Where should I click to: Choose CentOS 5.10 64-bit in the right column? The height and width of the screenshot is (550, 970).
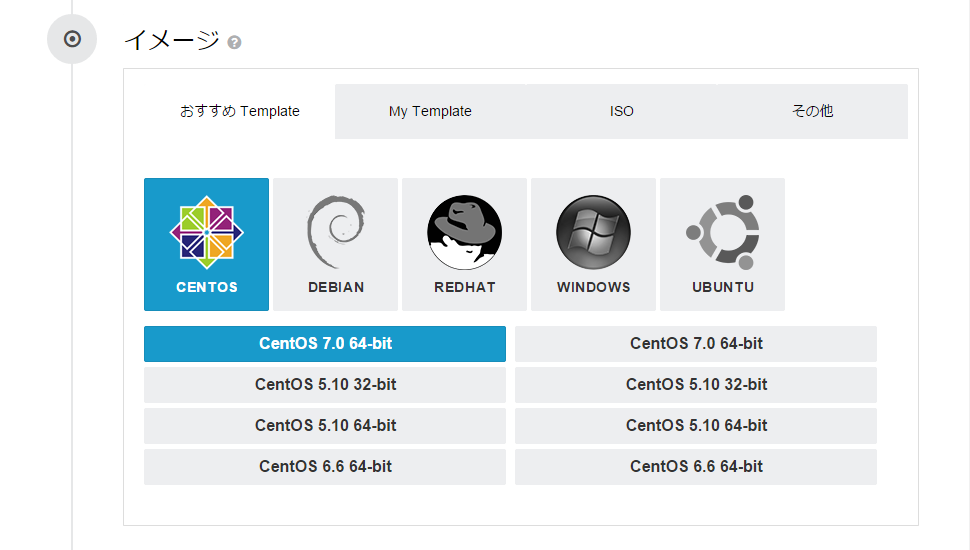[x=696, y=426]
